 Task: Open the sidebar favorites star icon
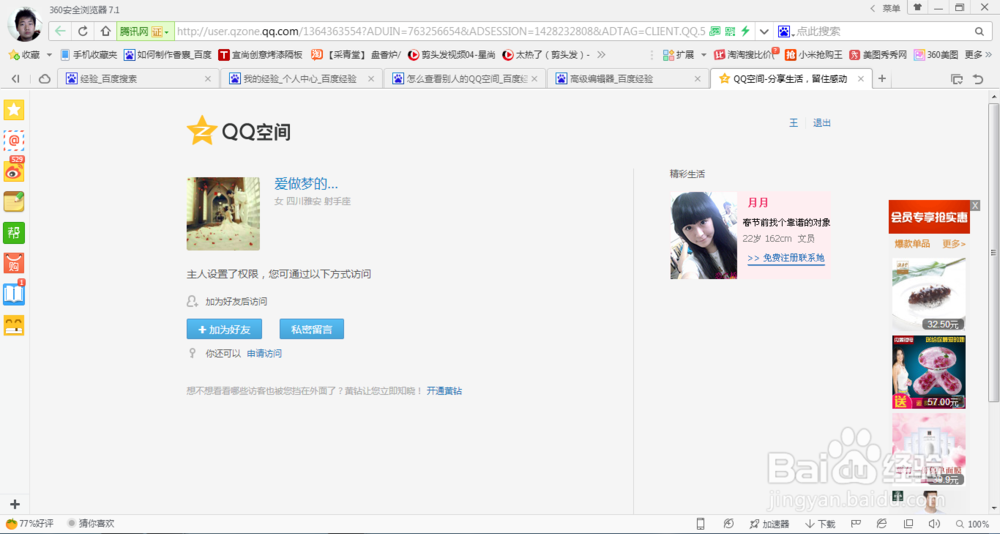tap(14, 110)
